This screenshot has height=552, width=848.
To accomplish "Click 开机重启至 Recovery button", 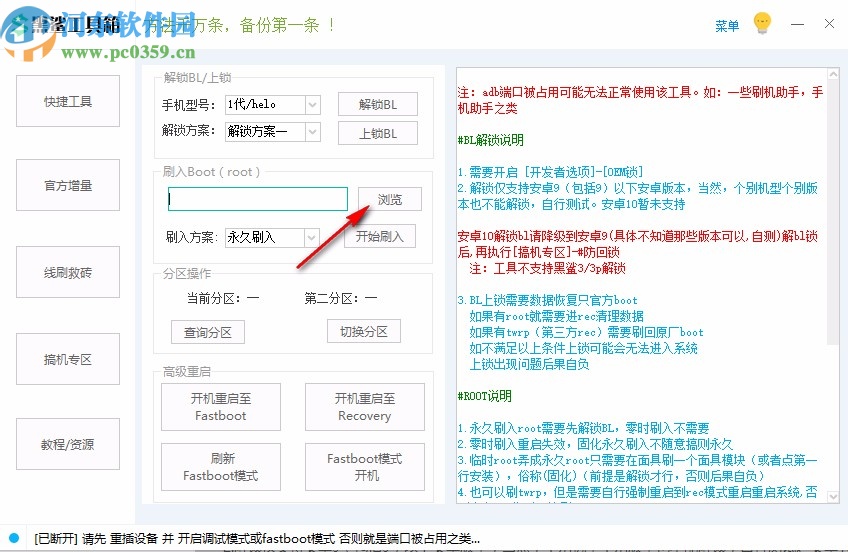I will click(x=365, y=407).
